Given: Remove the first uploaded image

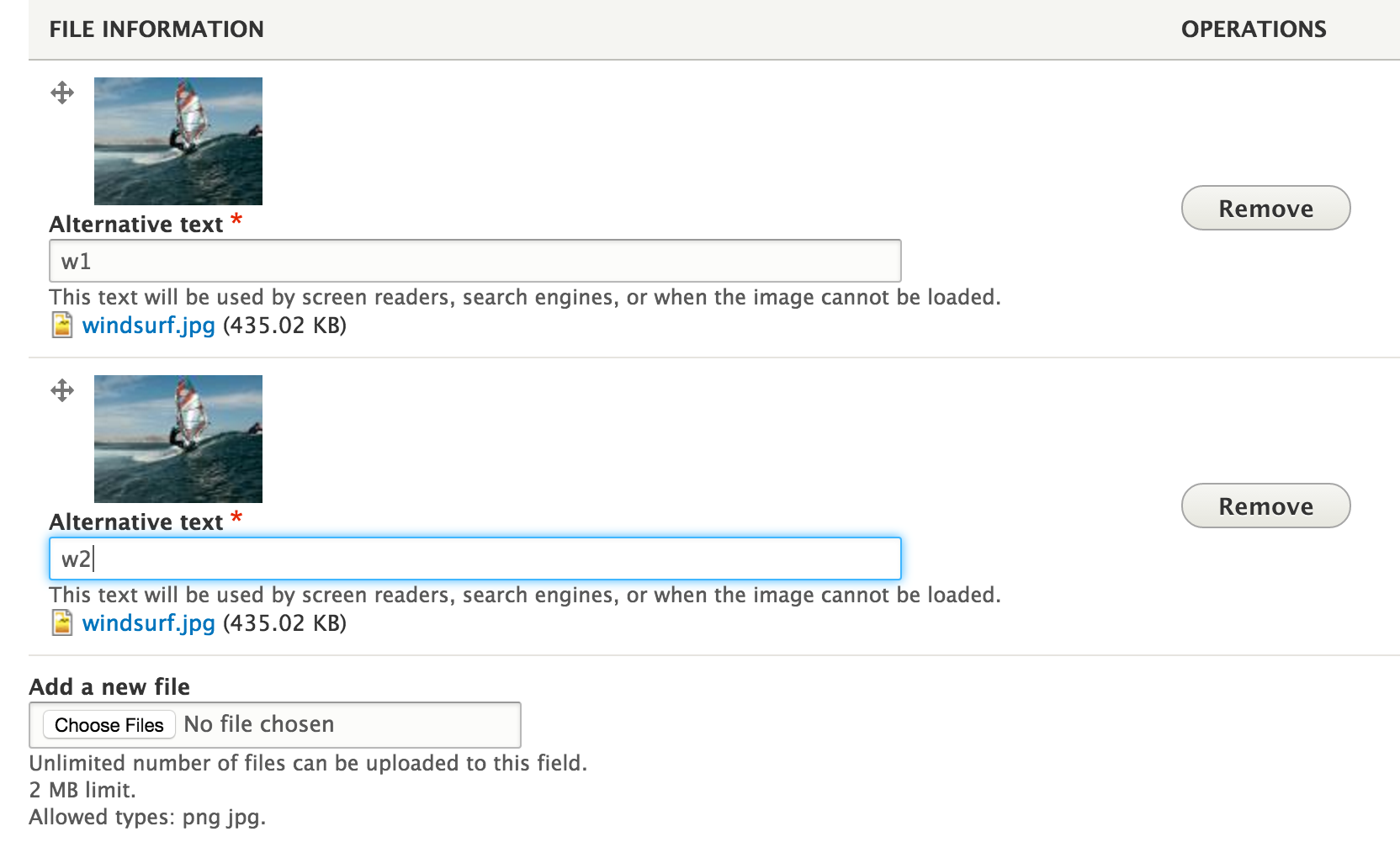Looking at the screenshot, I should point(1265,208).
